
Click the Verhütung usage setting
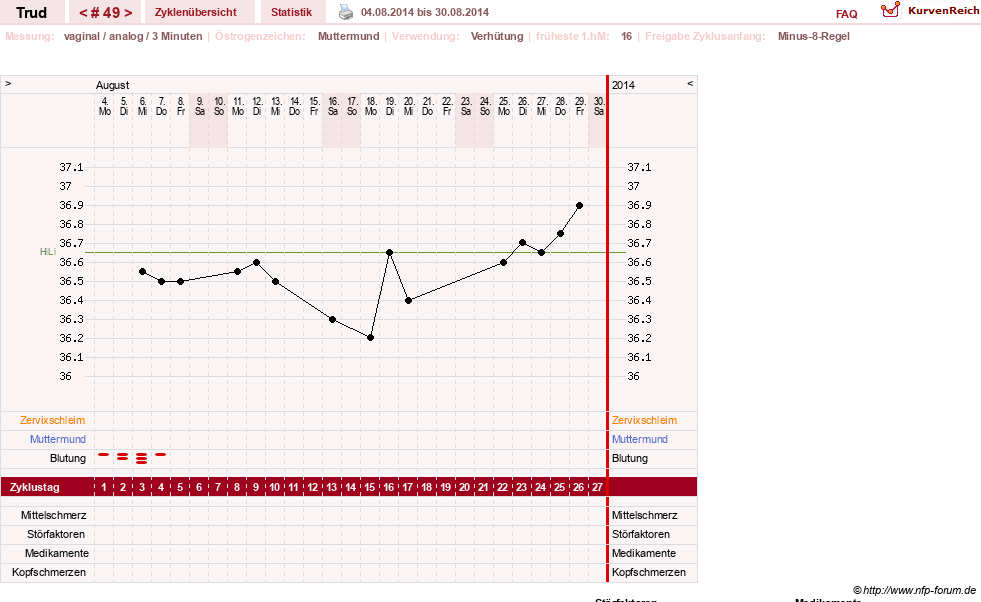pyautogui.click(x=497, y=36)
